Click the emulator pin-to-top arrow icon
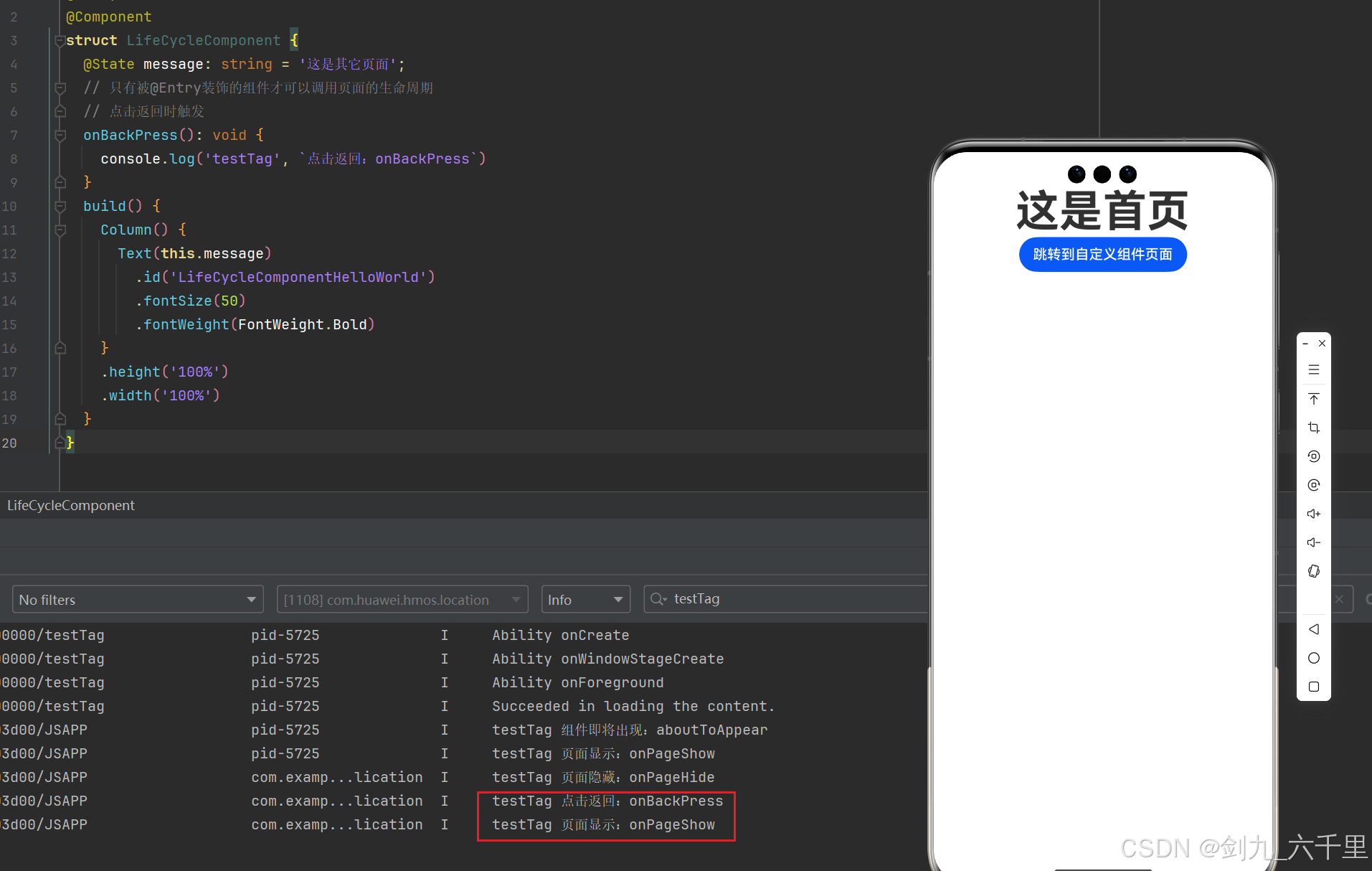This screenshot has height=871, width=1372. point(1314,399)
